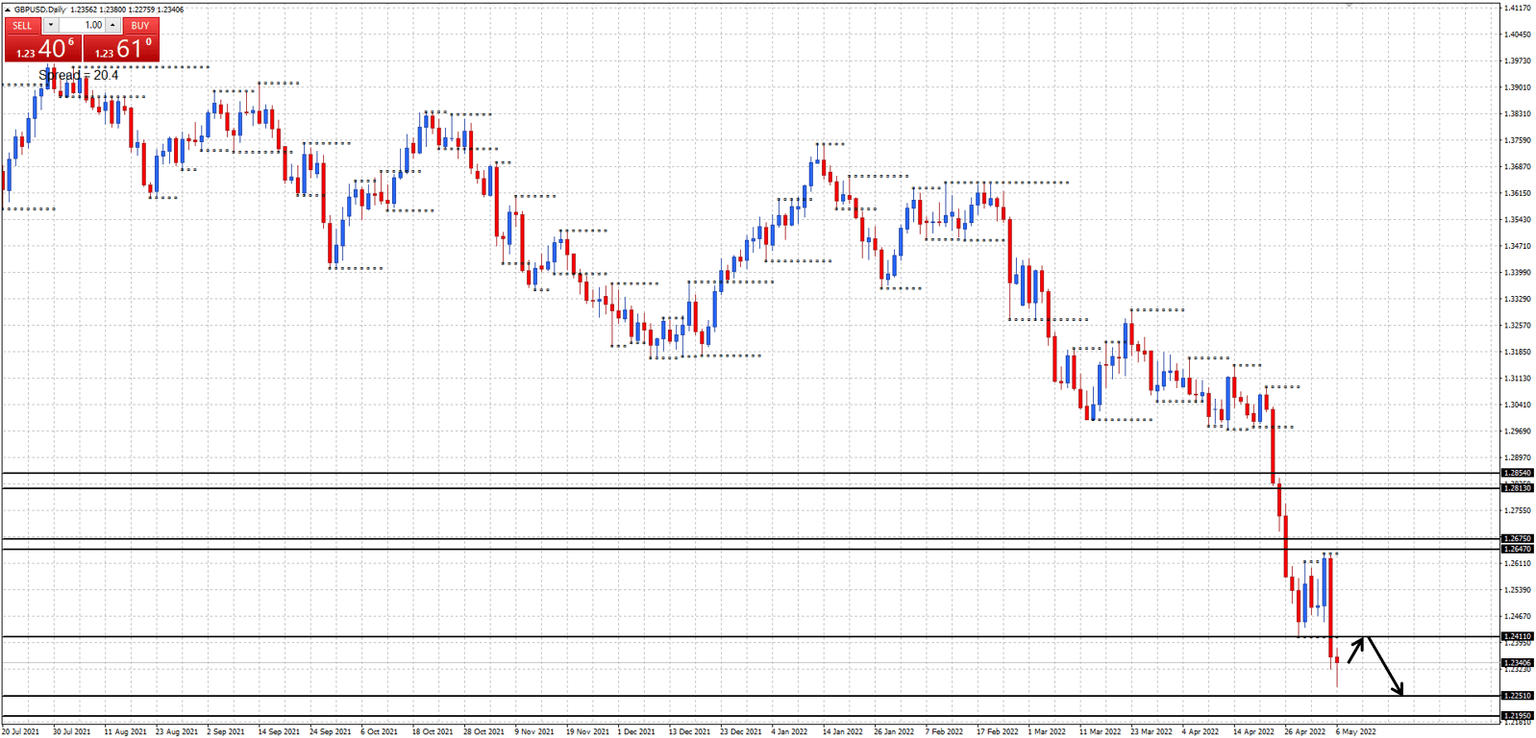Click the 1.26750 horizontal line price tag

(1517, 539)
